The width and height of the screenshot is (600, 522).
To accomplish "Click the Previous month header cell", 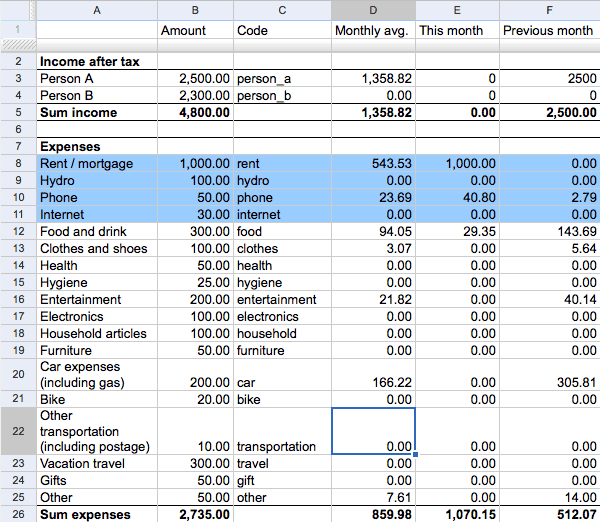I will pos(549,30).
